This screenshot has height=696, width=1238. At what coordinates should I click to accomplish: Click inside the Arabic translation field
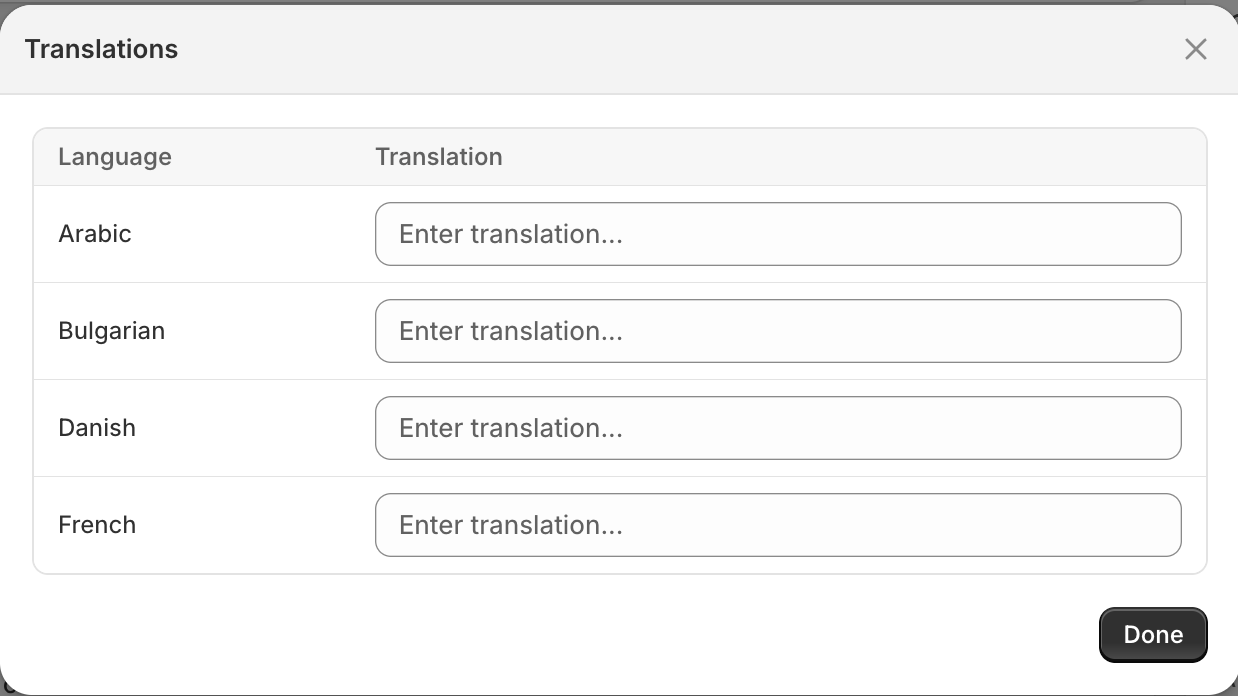point(778,234)
